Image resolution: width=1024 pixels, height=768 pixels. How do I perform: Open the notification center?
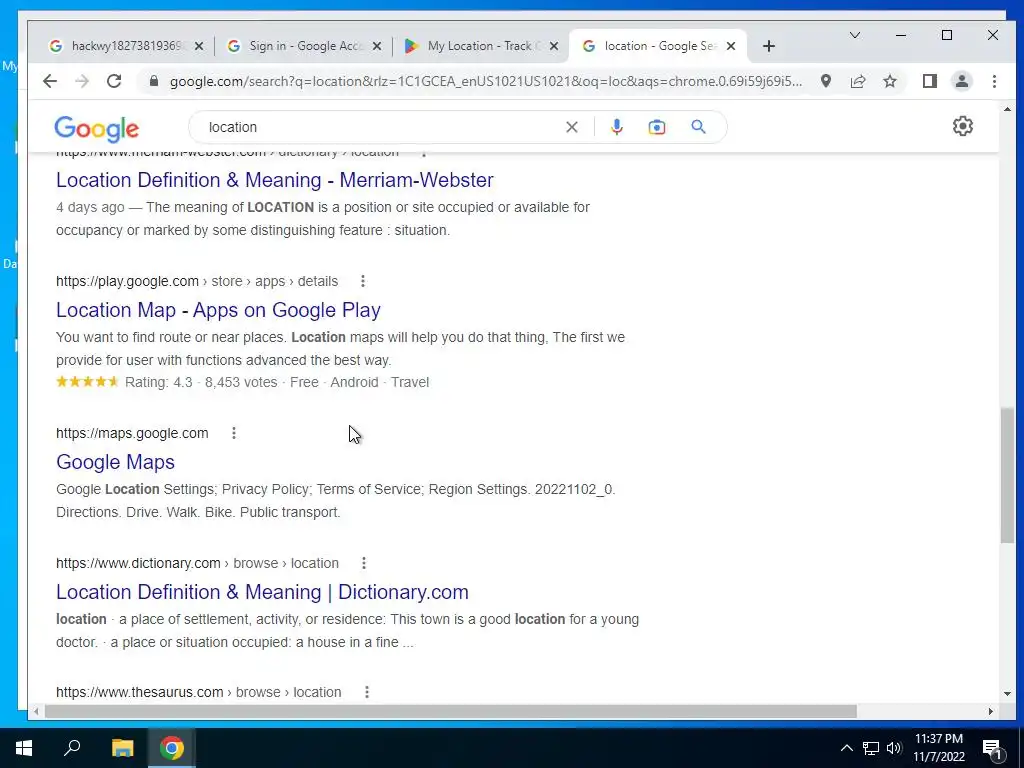coord(993,749)
